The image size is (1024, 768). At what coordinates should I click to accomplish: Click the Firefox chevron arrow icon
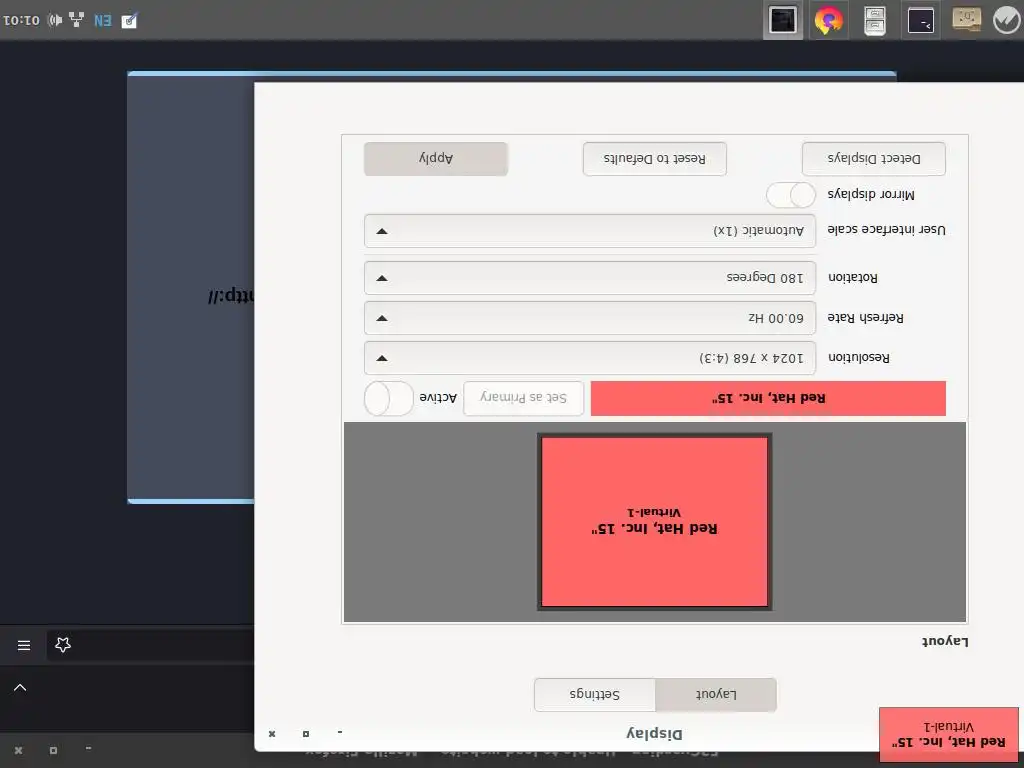(x=20, y=687)
